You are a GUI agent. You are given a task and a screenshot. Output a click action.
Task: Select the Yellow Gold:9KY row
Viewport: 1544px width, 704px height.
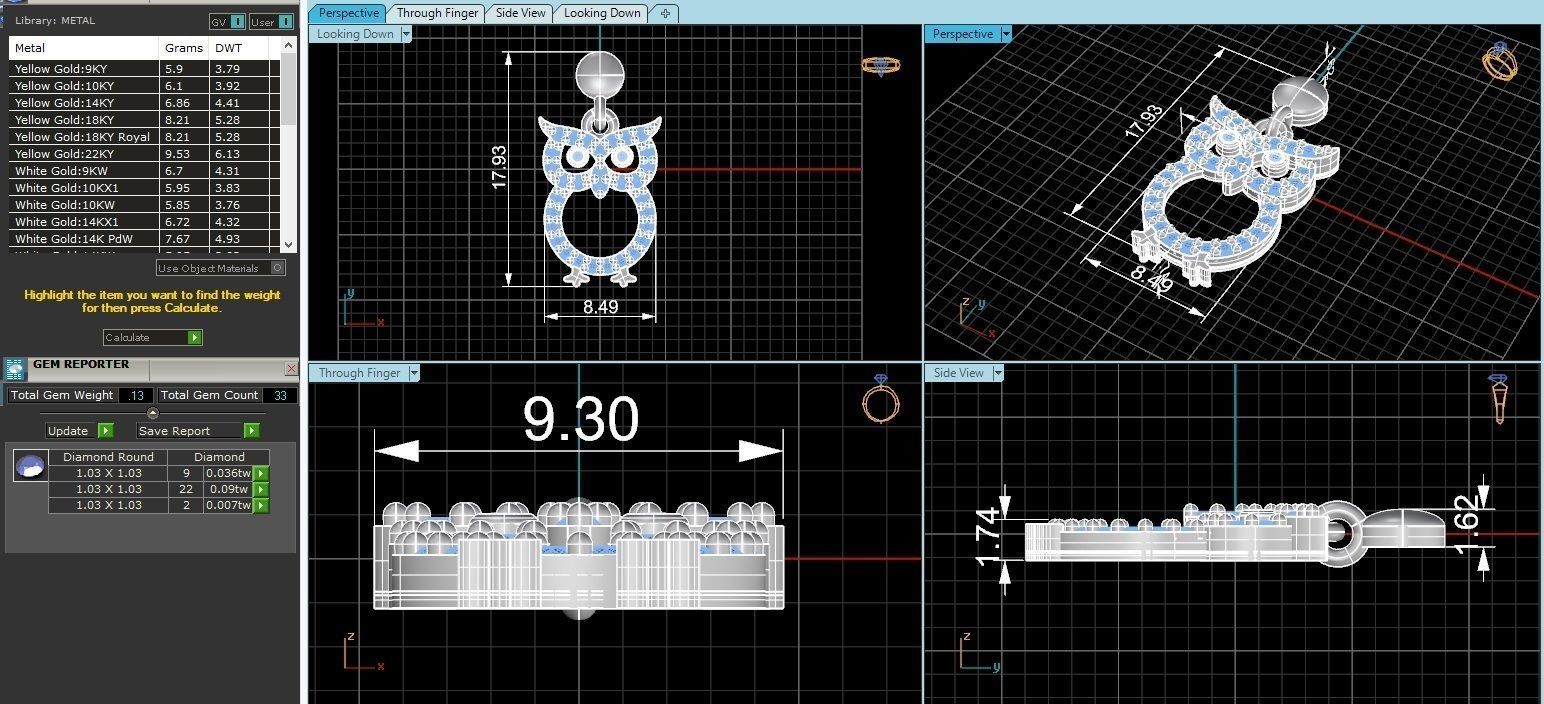145,69
